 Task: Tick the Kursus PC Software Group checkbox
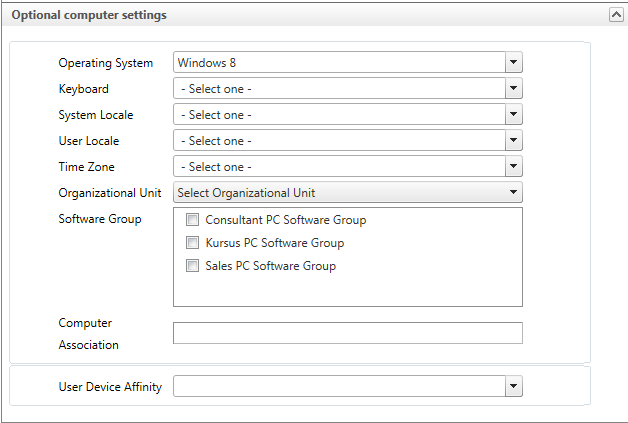tap(192, 243)
